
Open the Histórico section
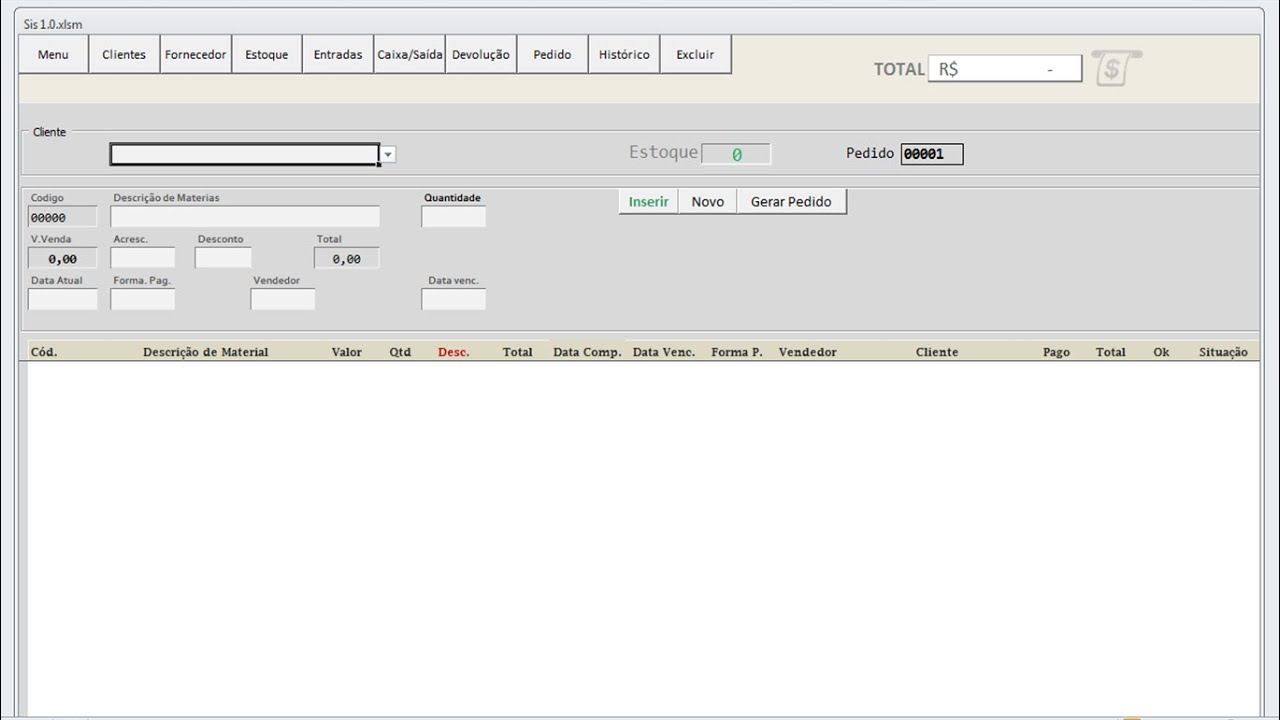point(624,55)
